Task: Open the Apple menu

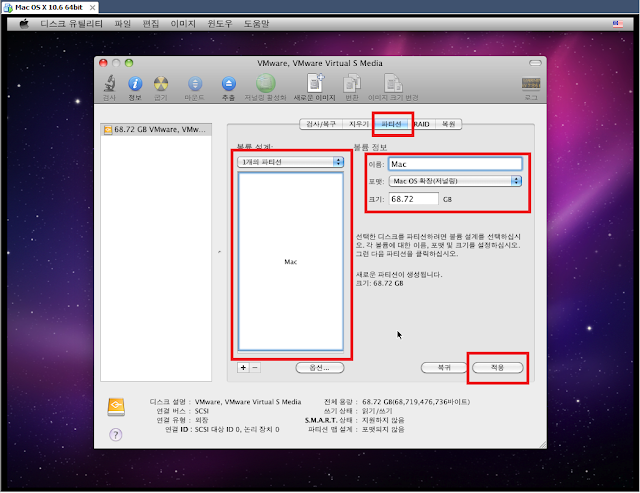Action: coord(24,24)
